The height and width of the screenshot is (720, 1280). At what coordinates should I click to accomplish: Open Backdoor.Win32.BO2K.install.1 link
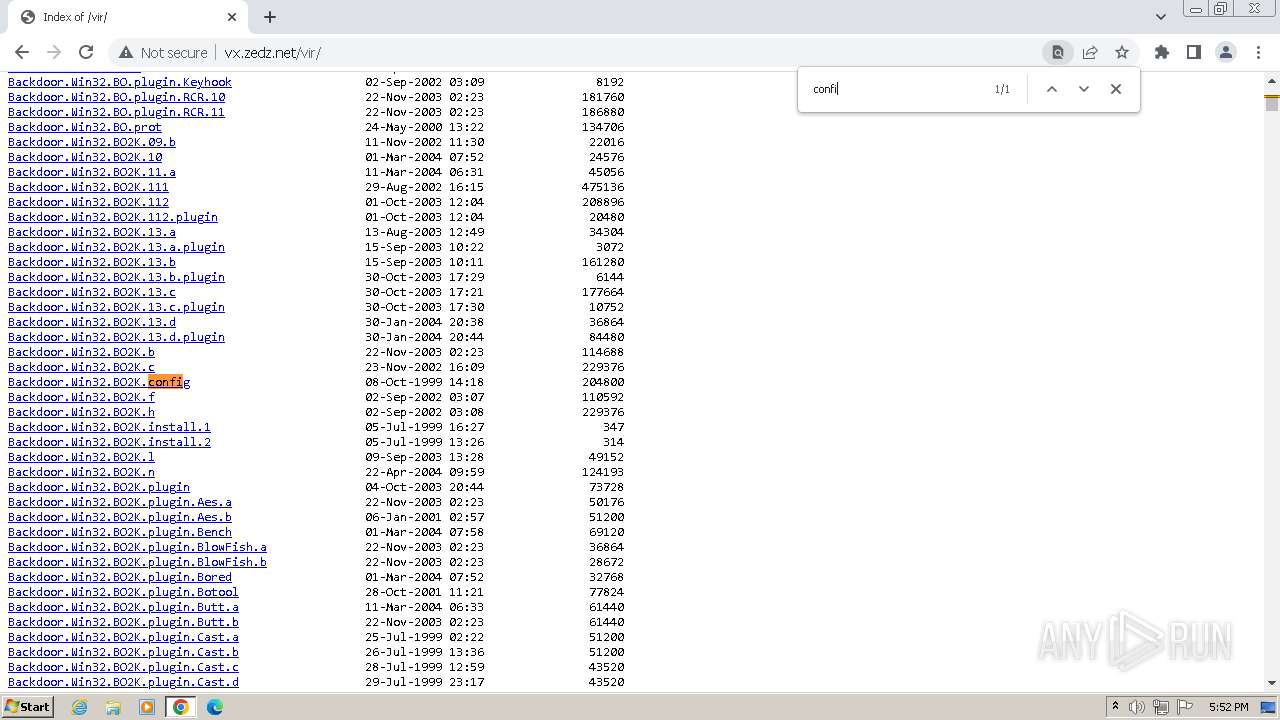[x=109, y=427]
